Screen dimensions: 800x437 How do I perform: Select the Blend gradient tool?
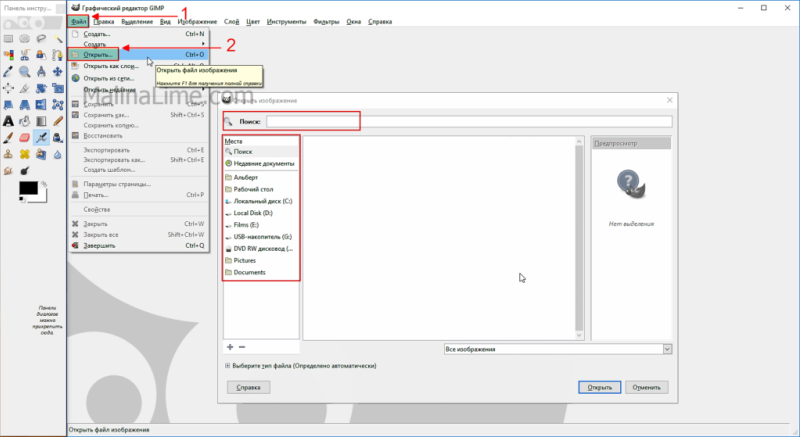pos(41,121)
